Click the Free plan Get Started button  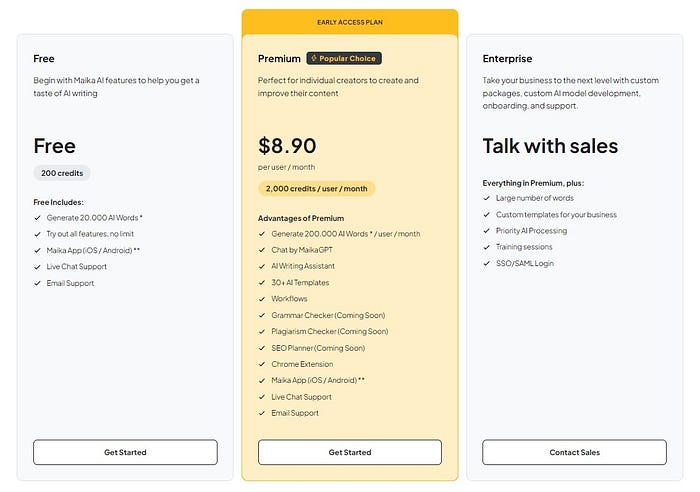pyautogui.click(x=125, y=452)
